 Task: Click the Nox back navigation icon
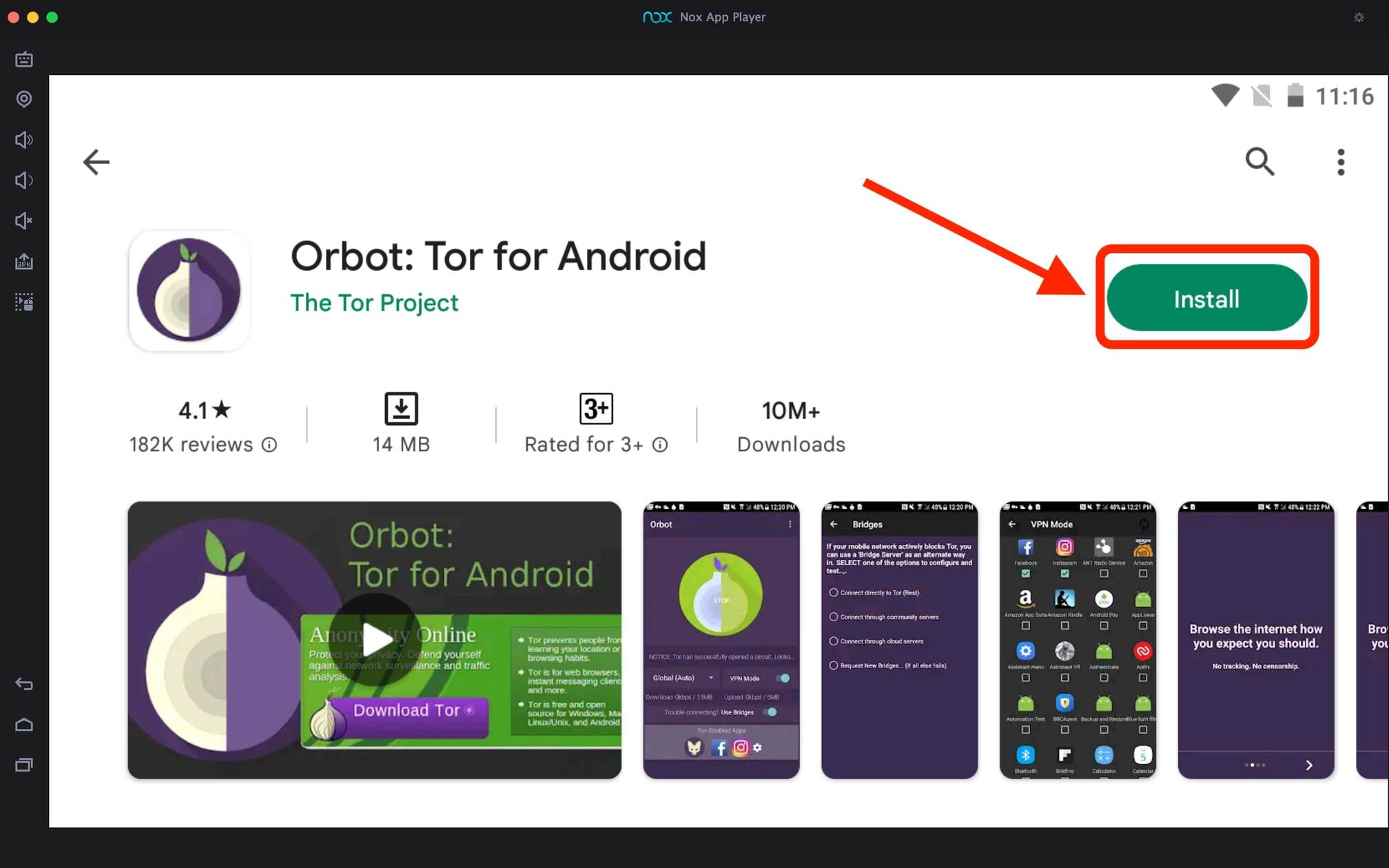(24, 684)
